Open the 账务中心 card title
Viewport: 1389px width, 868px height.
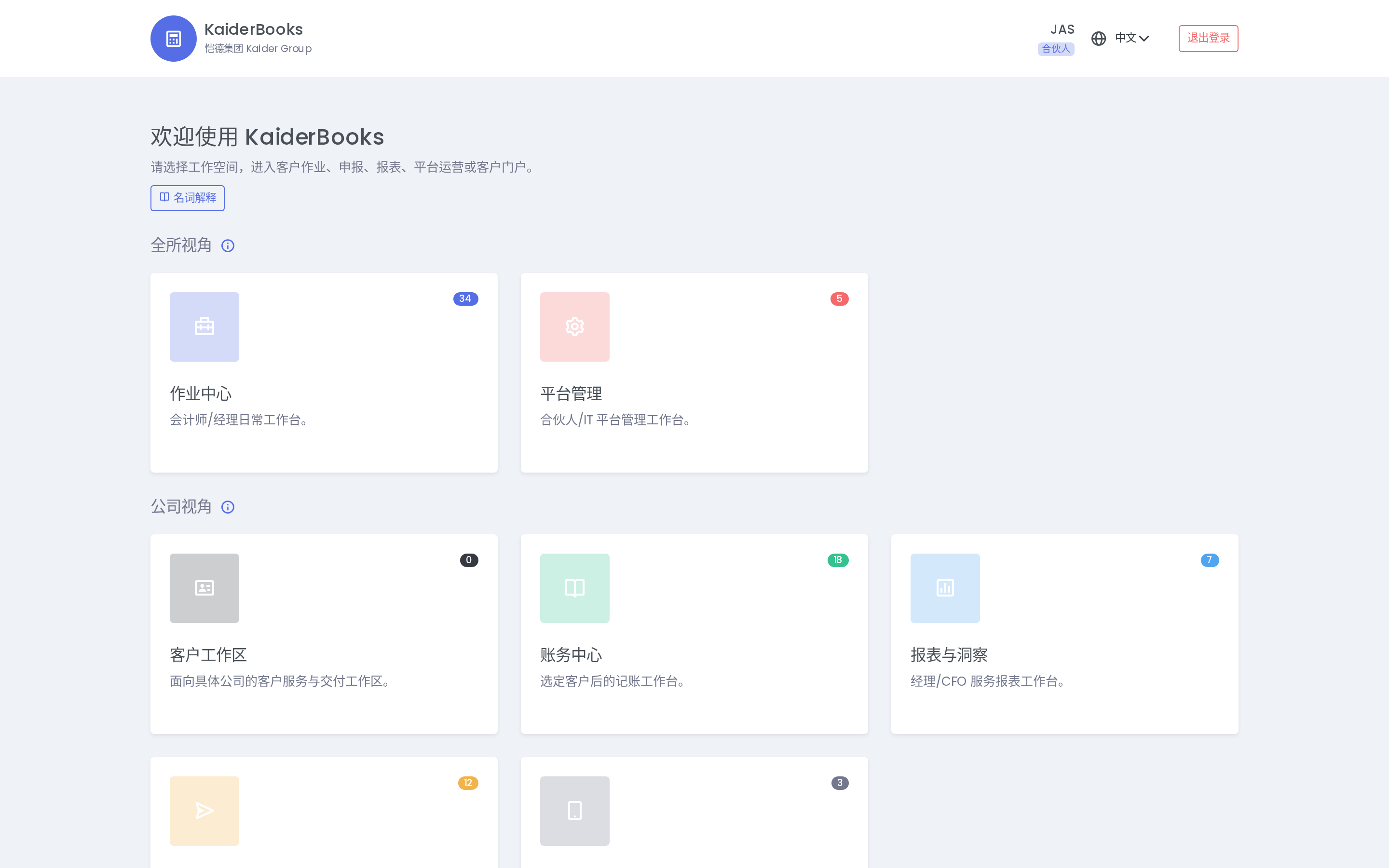click(x=571, y=655)
